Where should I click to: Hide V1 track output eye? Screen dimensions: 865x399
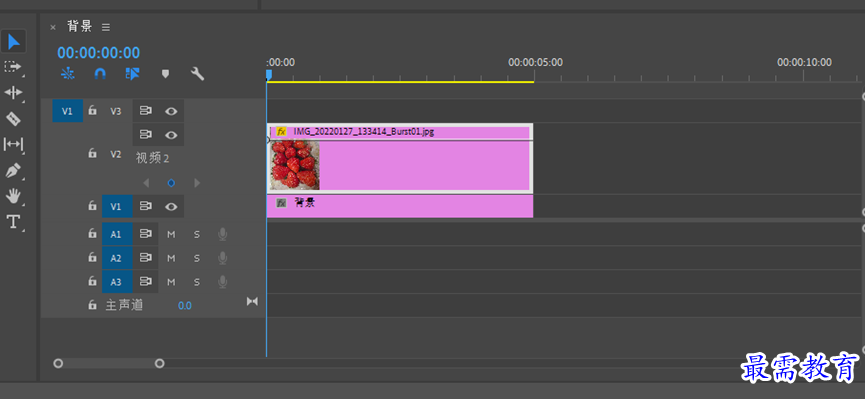point(172,206)
